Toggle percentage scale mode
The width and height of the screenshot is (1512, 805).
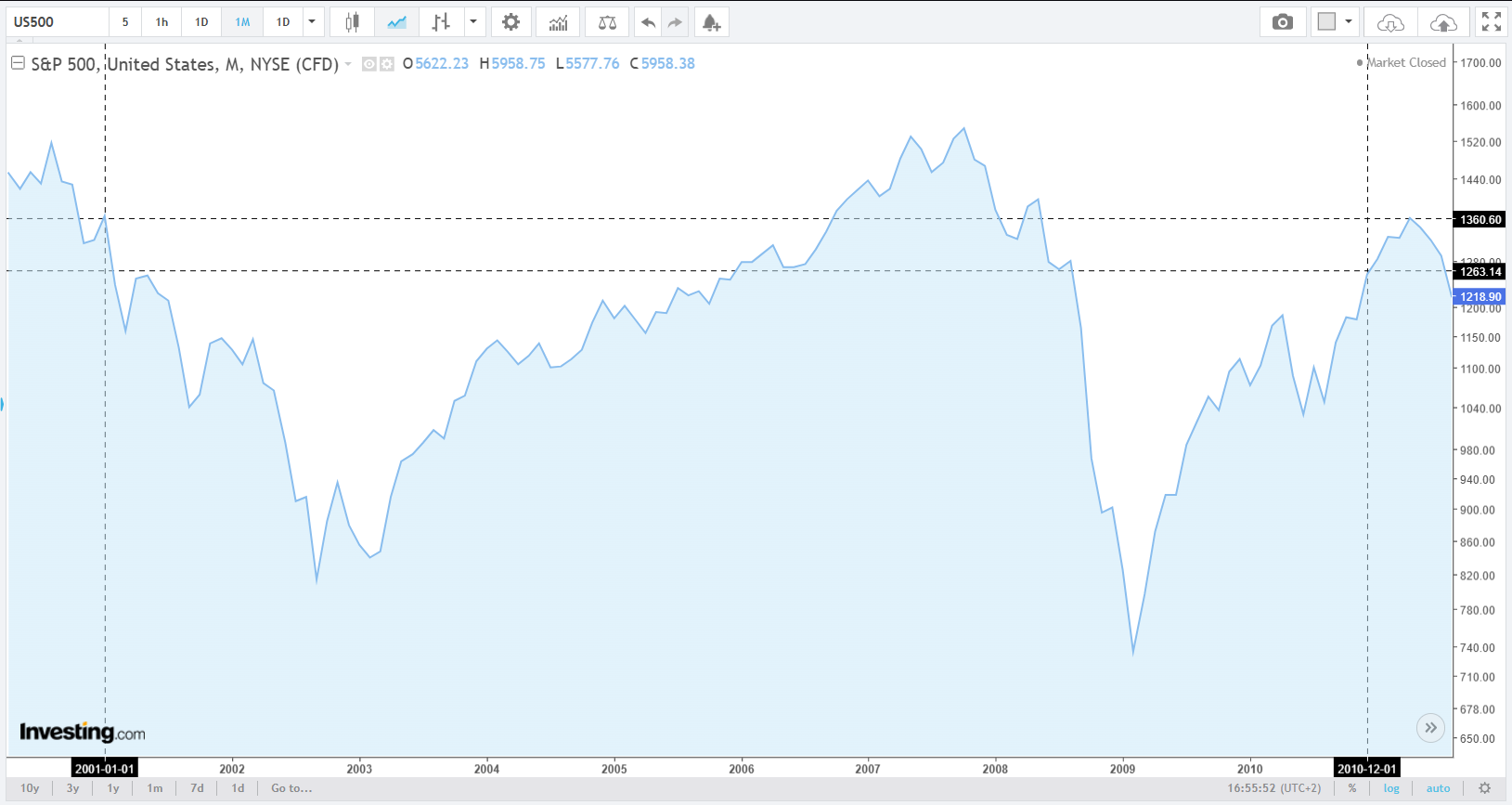[x=1352, y=788]
